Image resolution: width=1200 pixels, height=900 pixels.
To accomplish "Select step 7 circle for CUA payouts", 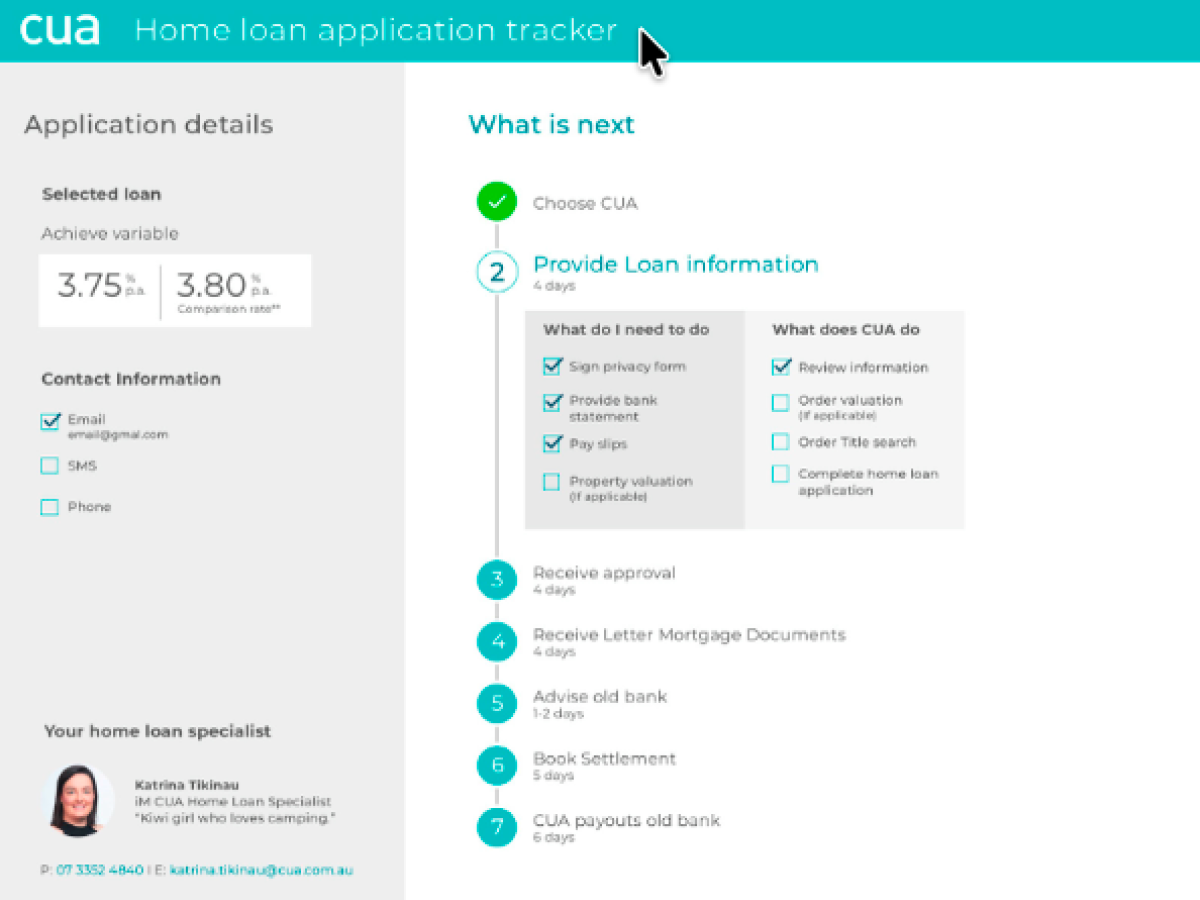I will tap(497, 827).
